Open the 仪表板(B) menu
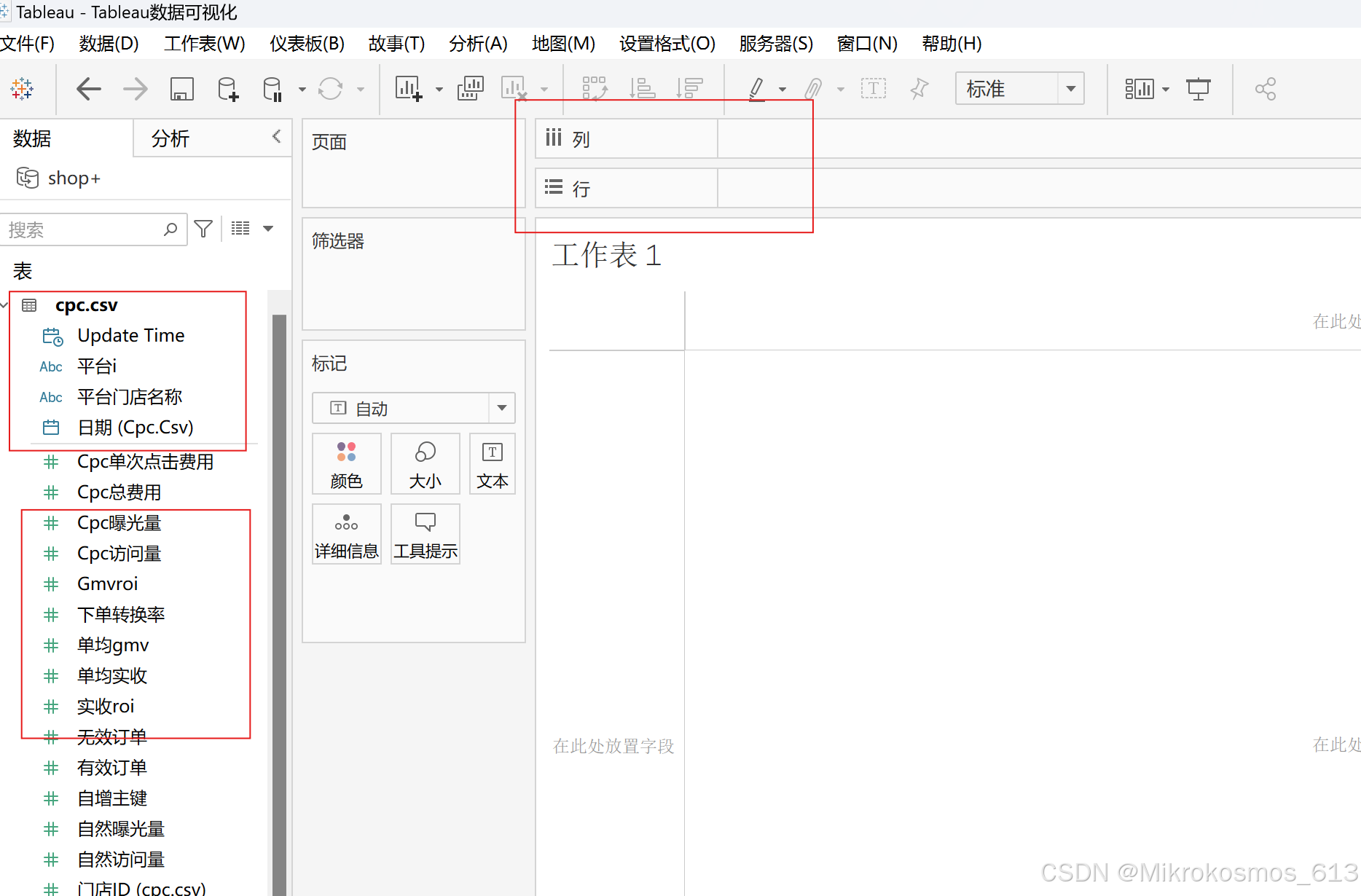 tap(307, 44)
